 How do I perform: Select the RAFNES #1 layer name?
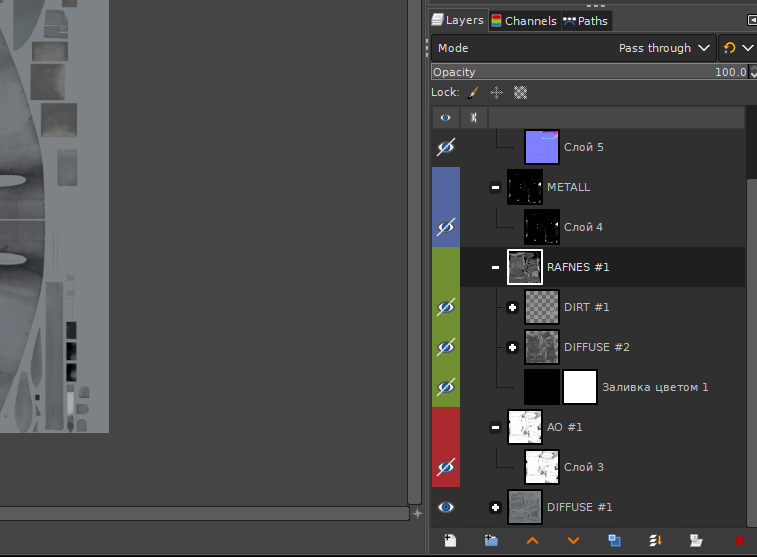click(578, 267)
